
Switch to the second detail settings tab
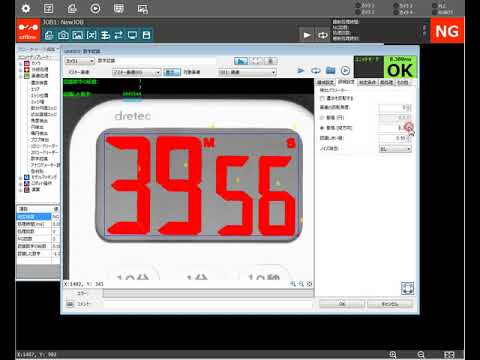pos(346,82)
